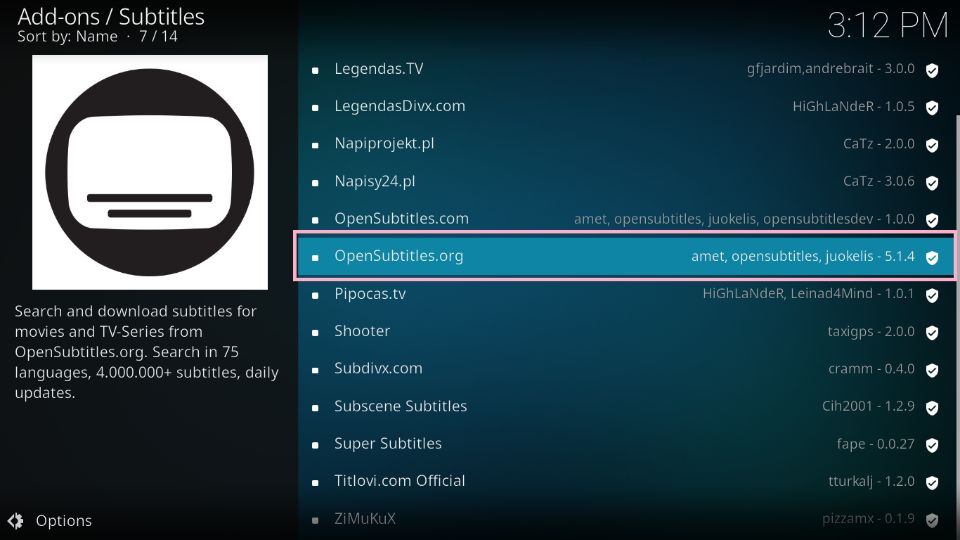
Task: Click verified shield icon on Subdivx.com row
Action: [x=932, y=370]
